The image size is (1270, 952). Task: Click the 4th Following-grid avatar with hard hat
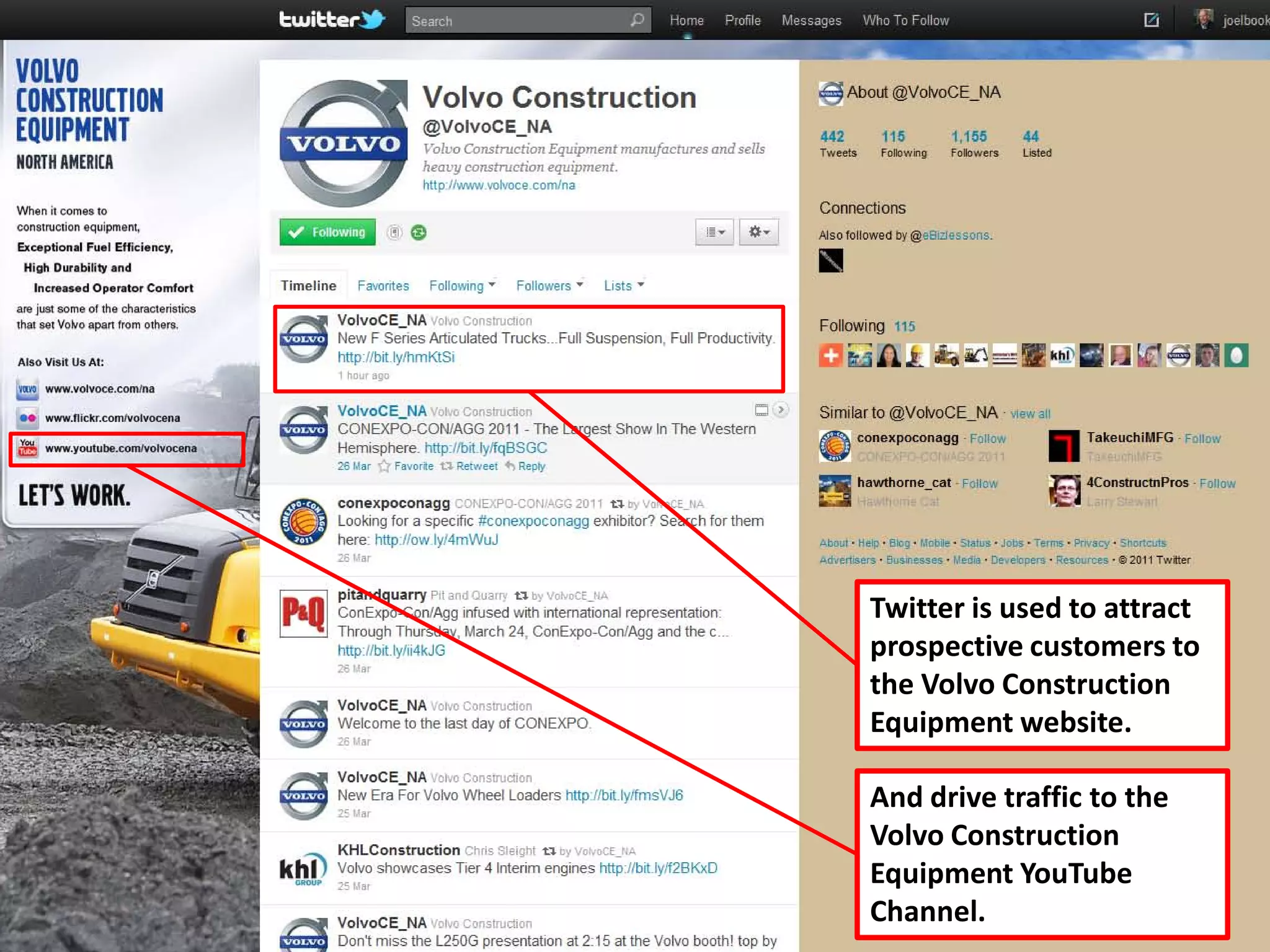click(918, 356)
